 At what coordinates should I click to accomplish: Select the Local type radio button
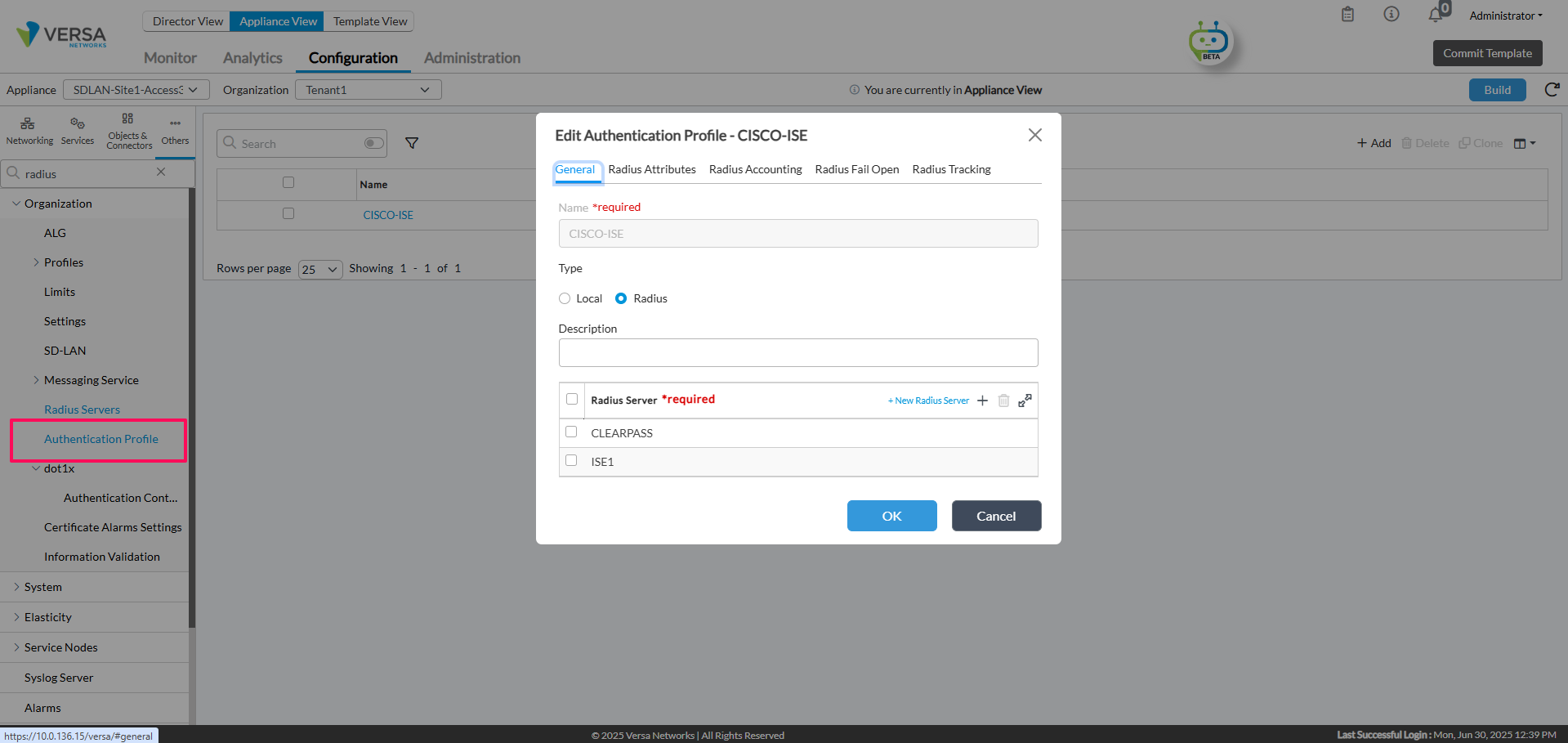pyautogui.click(x=565, y=298)
